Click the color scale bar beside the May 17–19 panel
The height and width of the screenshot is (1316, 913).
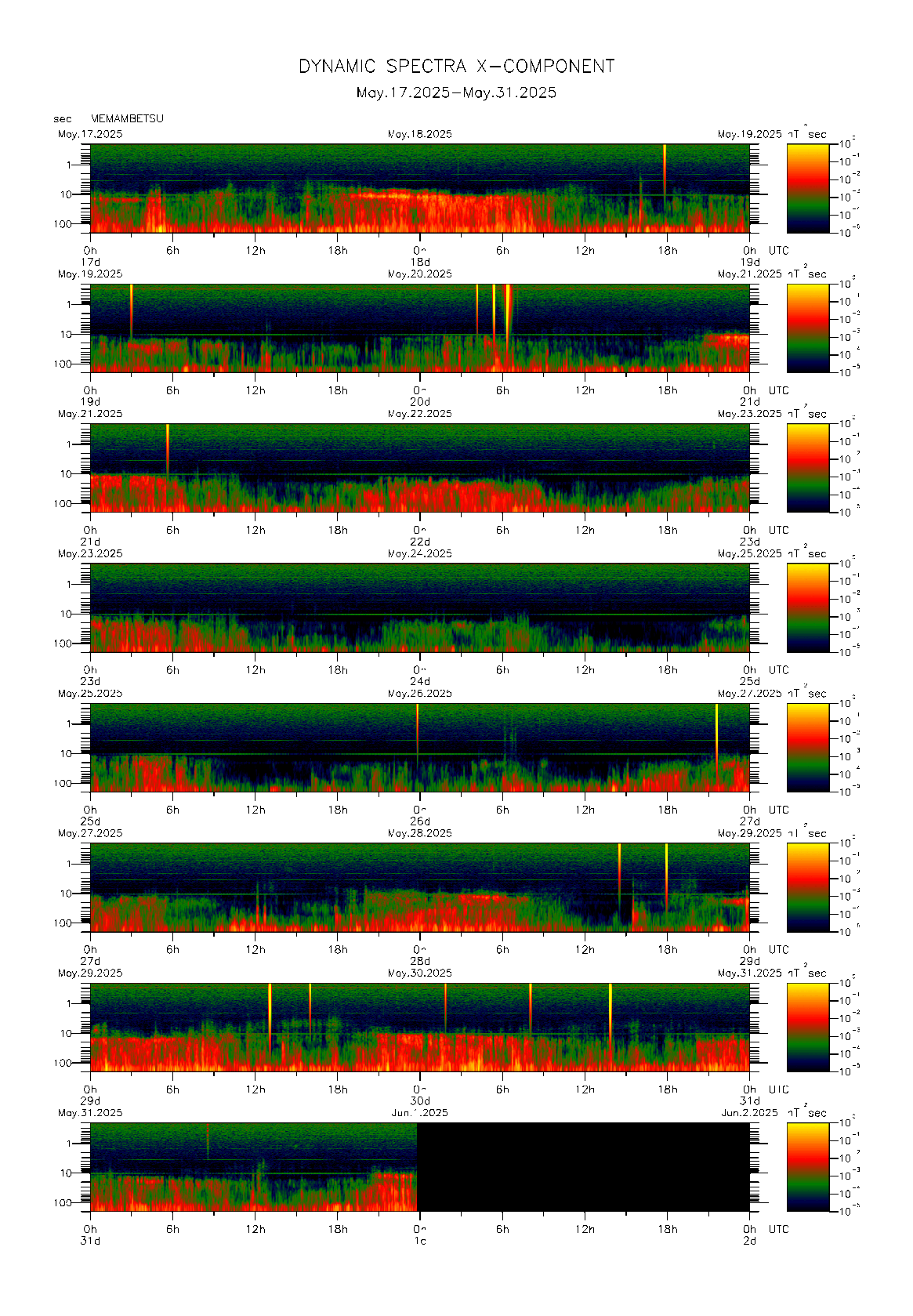[808, 188]
